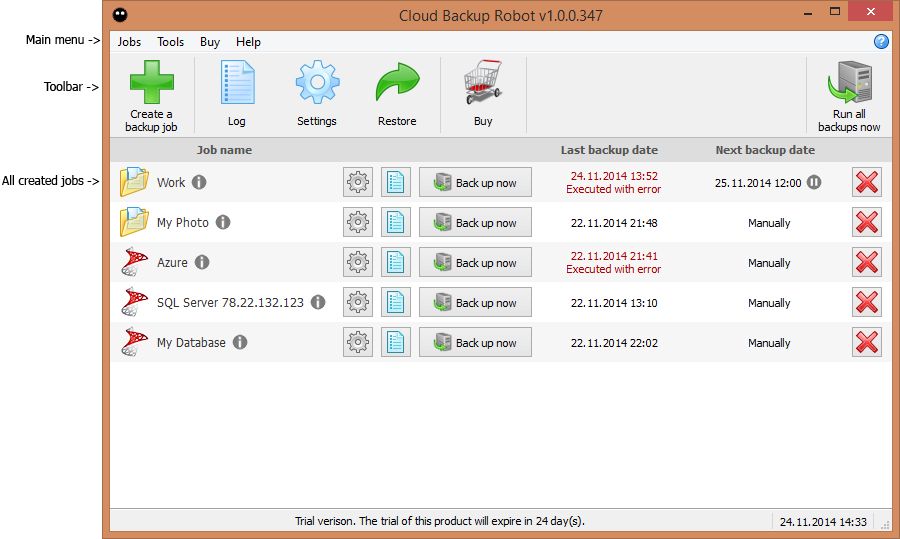Delete the SQL Server 78.22.132.123 job
The image size is (900, 539).
[867, 303]
